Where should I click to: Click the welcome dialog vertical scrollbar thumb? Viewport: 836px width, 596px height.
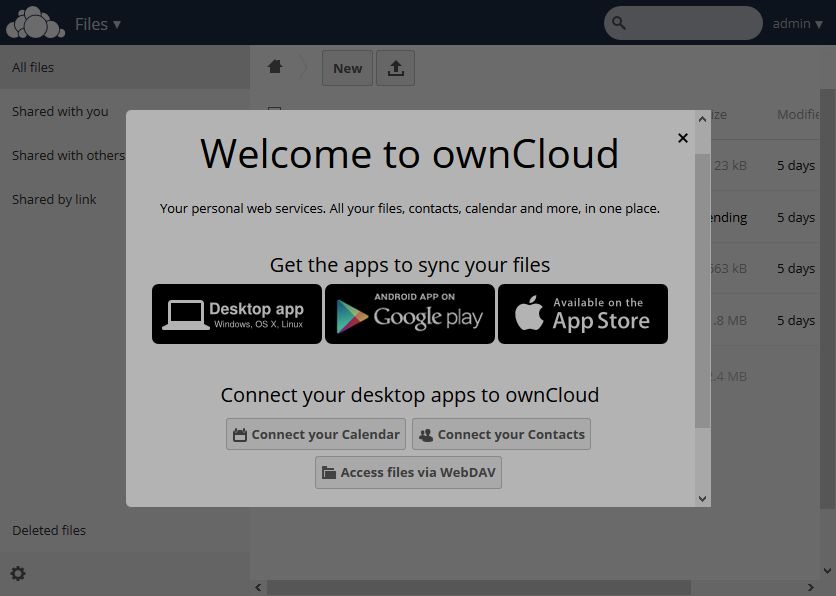coord(702,291)
